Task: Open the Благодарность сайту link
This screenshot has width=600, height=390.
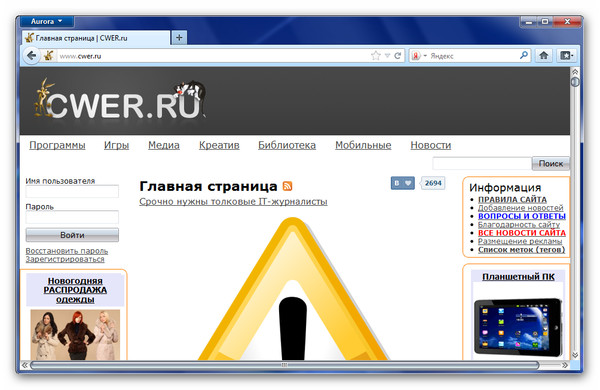Action: 519,225
